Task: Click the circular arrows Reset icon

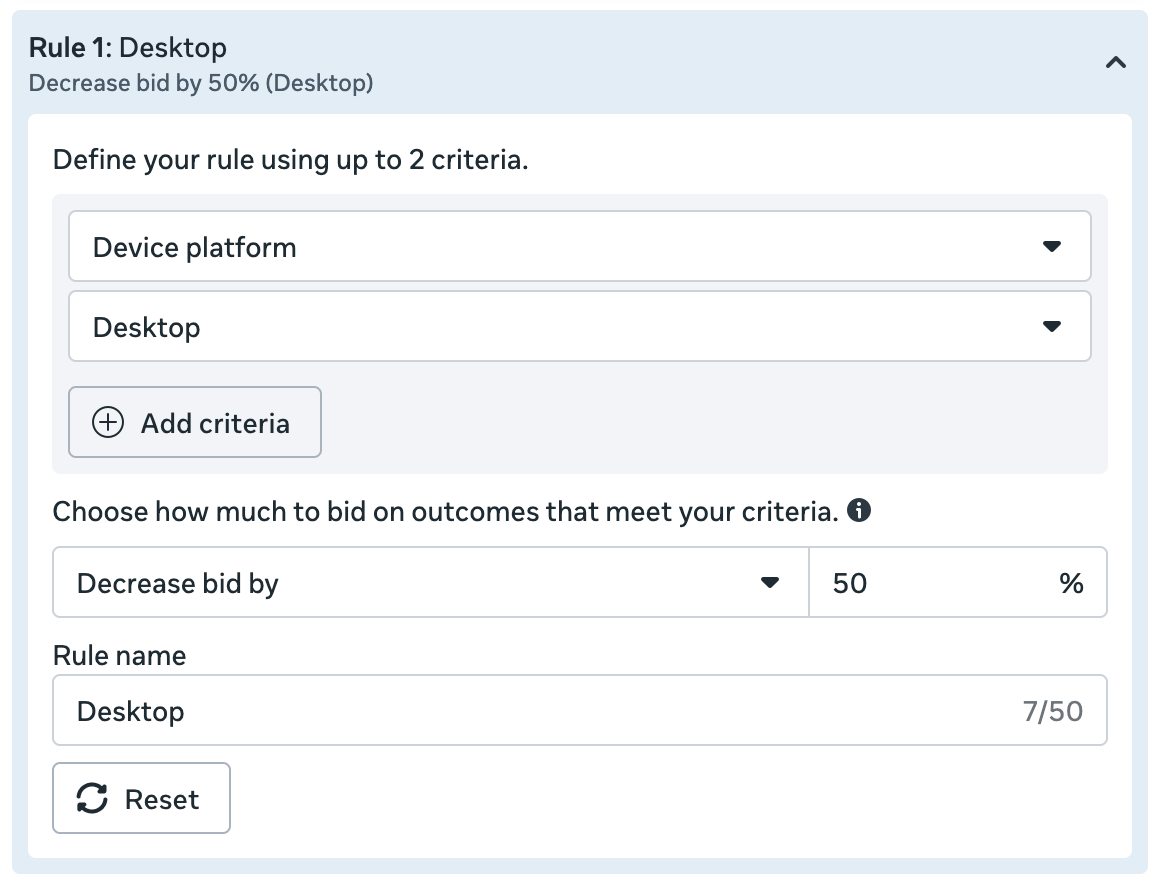Action: (x=92, y=799)
